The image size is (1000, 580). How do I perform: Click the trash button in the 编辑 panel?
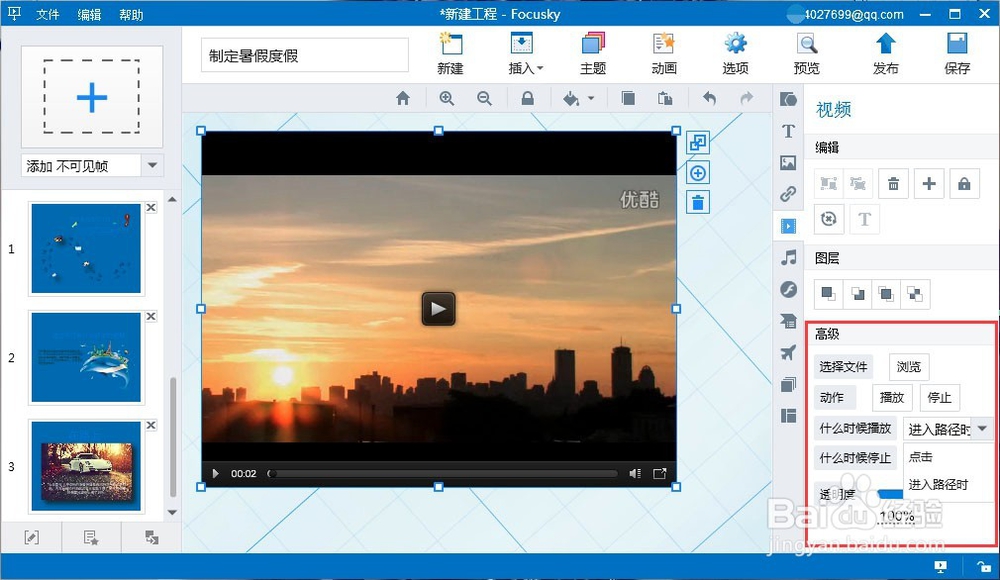[893, 184]
